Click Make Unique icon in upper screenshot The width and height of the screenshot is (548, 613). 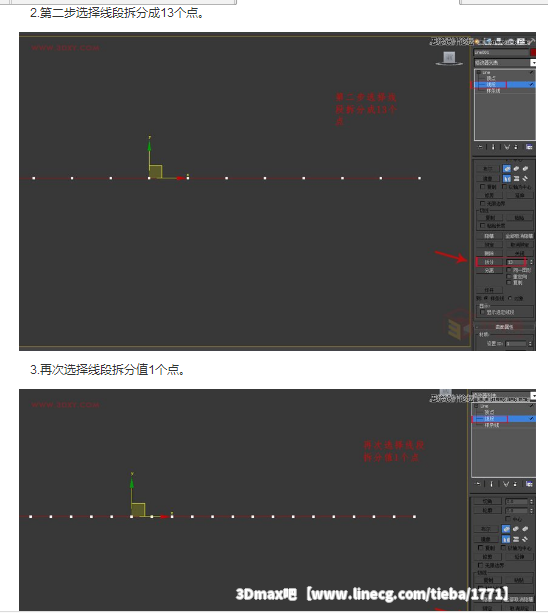pyautogui.click(x=507, y=147)
